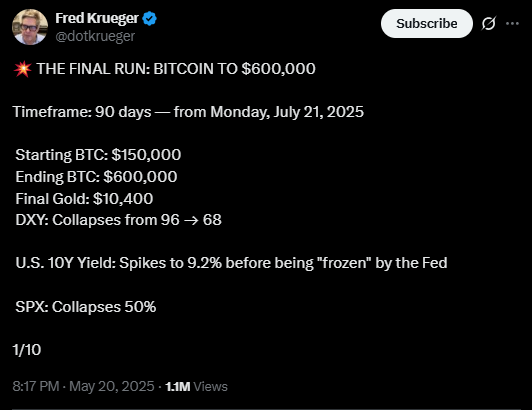Click the blue verified checkmark badge
532x410 pixels.
coord(149,18)
